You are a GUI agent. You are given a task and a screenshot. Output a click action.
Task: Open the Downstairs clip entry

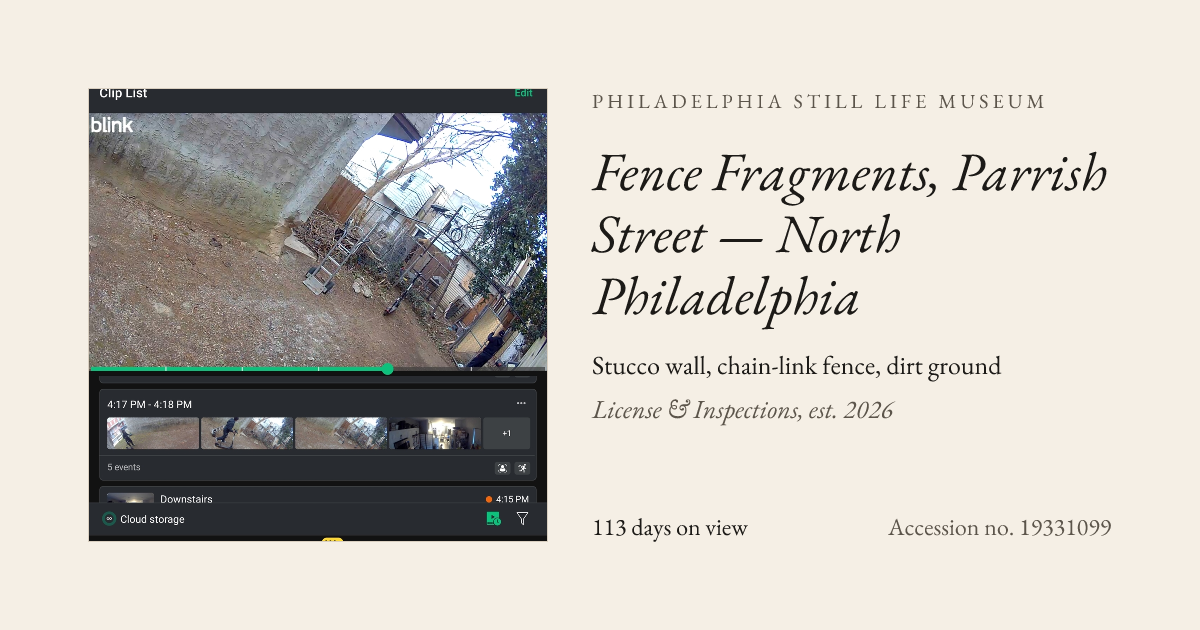click(x=318, y=497)
